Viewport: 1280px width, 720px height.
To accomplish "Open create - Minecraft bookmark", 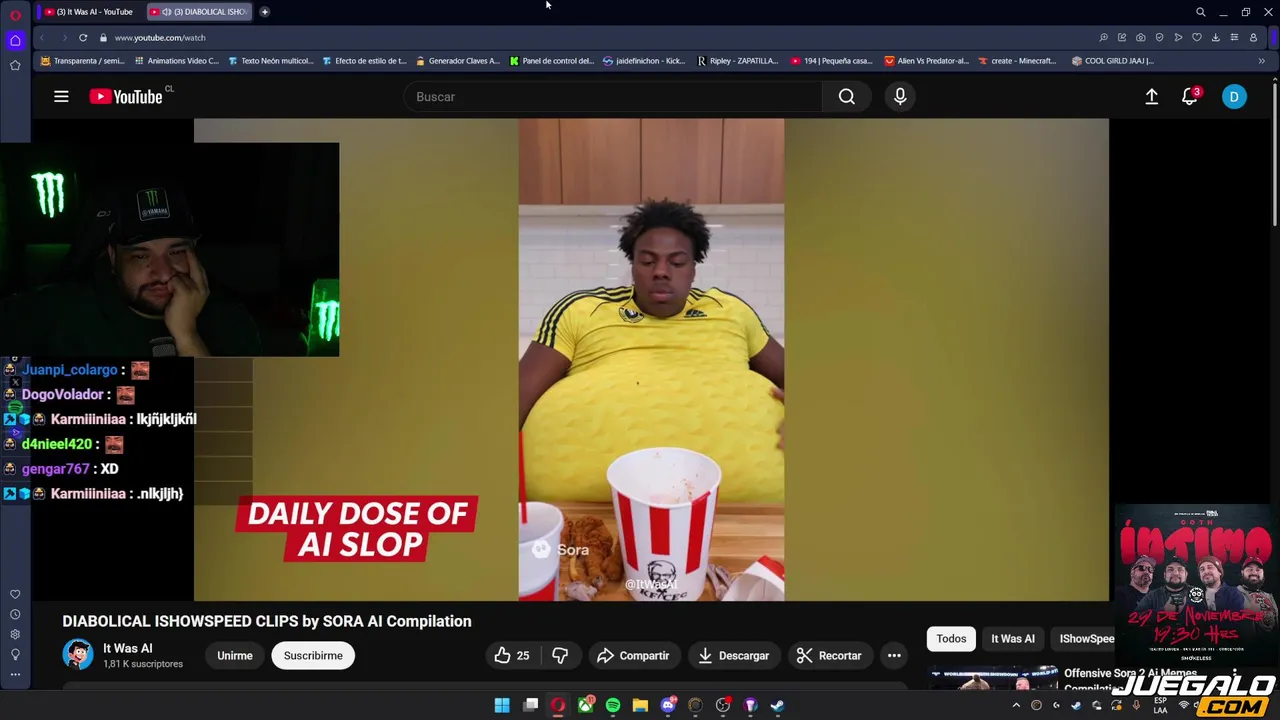I will (x=1017, y=61).
